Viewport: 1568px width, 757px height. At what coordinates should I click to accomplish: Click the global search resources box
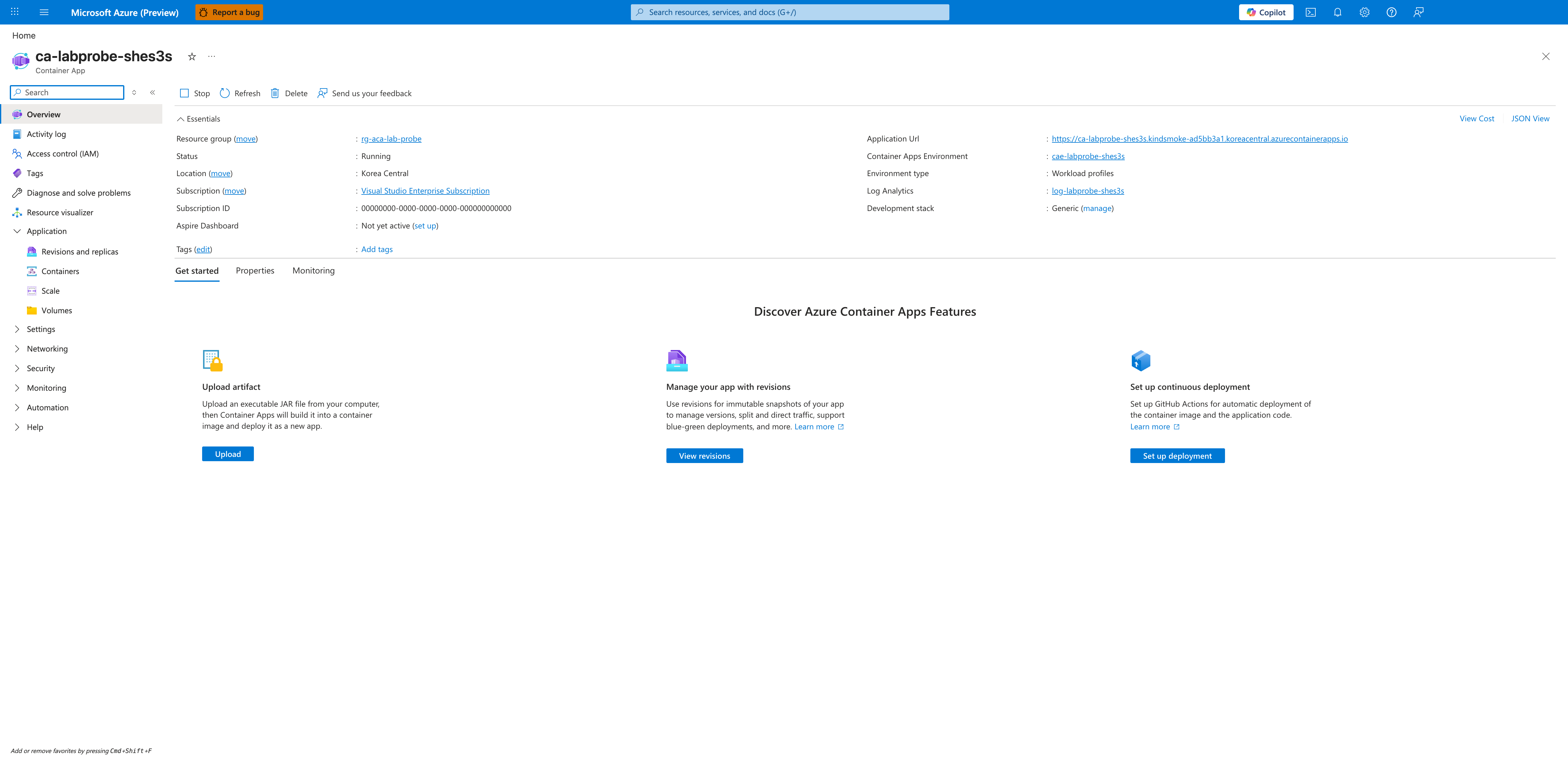(790, 12)
